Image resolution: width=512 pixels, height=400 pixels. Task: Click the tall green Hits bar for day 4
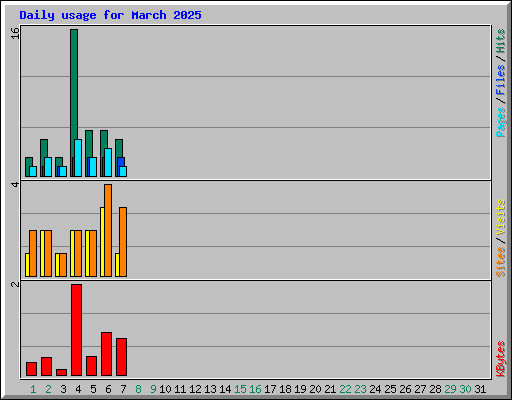(74, 83)
